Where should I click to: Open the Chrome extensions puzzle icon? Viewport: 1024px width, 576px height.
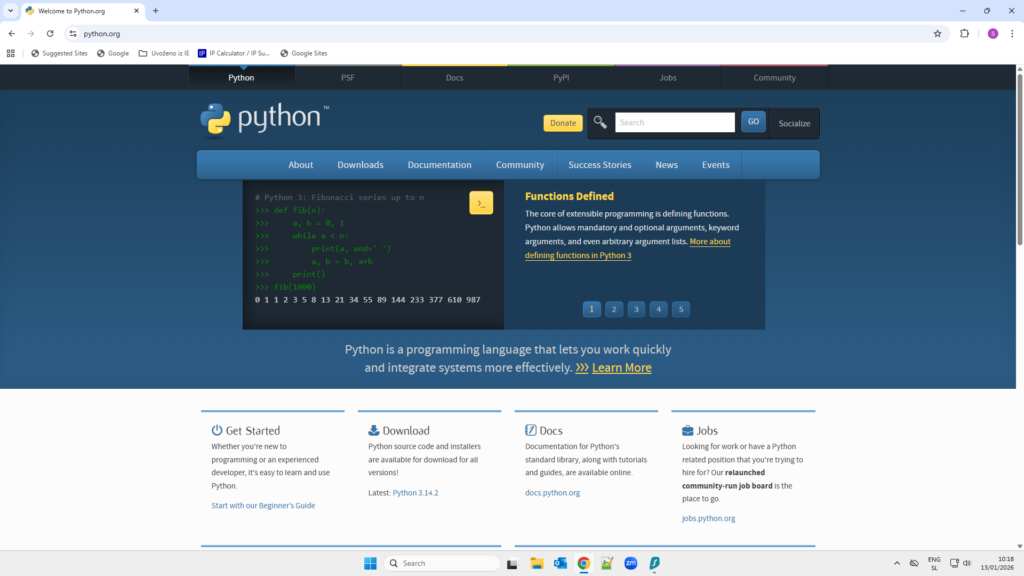pyautogui.click(x=964, y=33)
